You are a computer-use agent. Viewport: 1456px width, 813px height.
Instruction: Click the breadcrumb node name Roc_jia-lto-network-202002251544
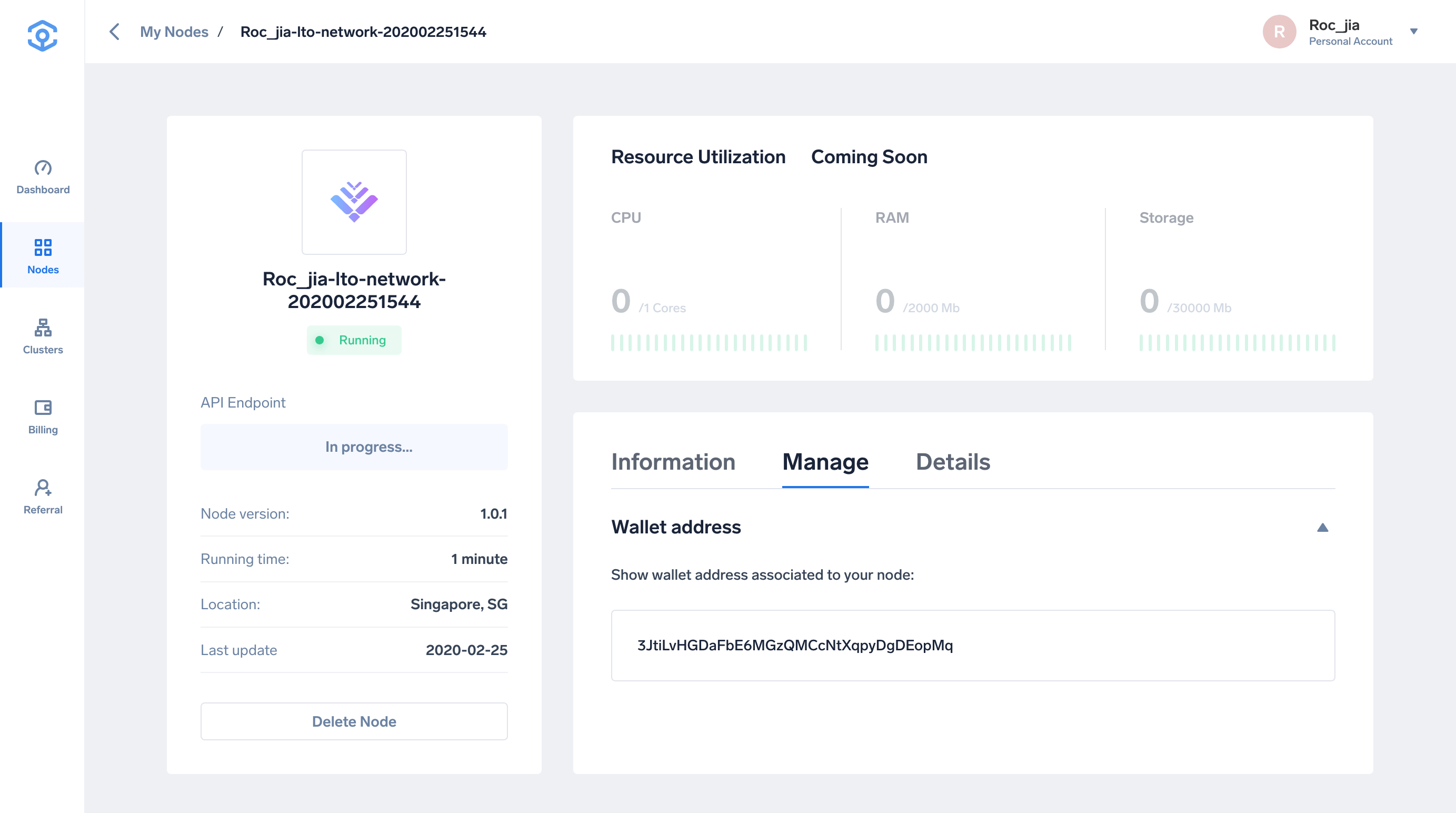coord(363,32)
